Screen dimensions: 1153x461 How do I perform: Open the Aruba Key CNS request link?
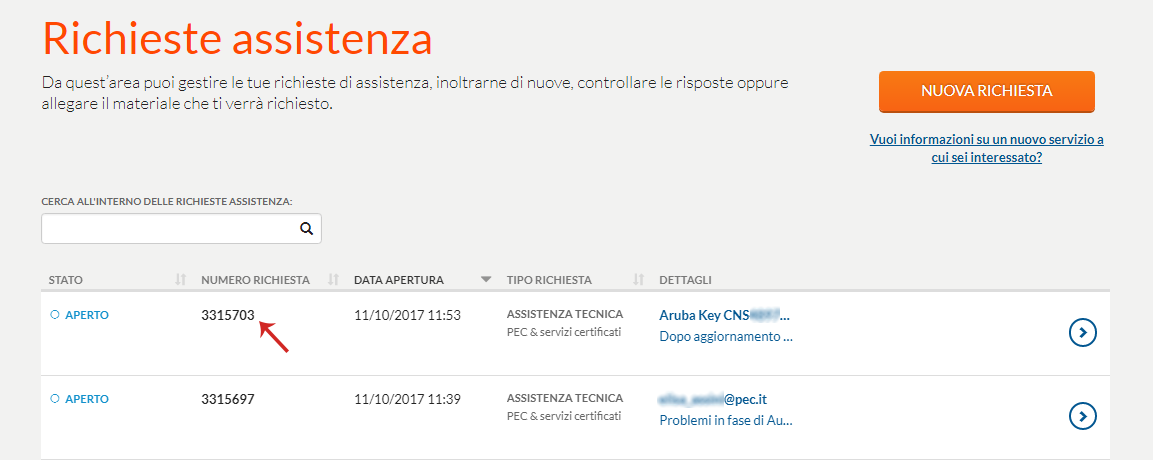coord(725,315)
